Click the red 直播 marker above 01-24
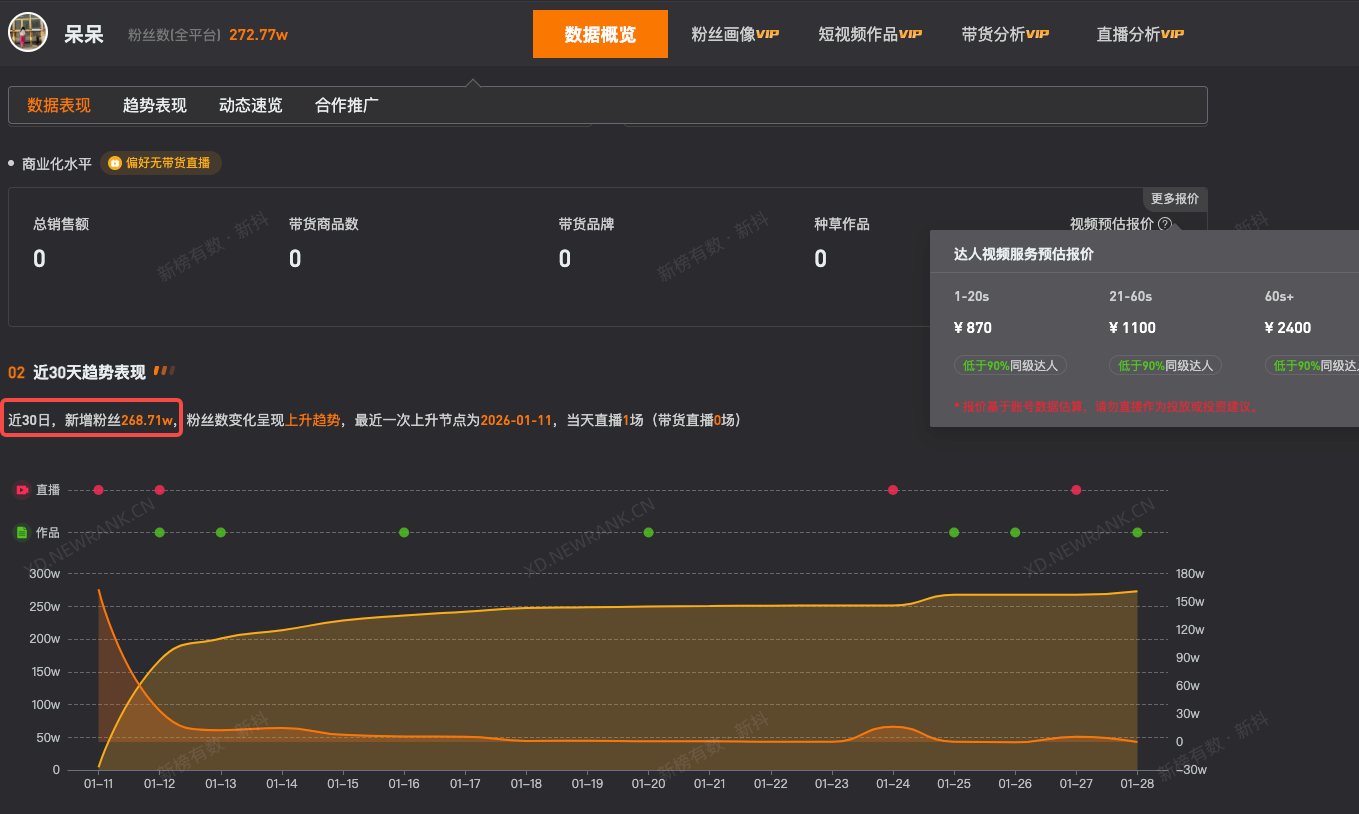1359x814 pixels. pyautogui.click(x=892, y=490)
